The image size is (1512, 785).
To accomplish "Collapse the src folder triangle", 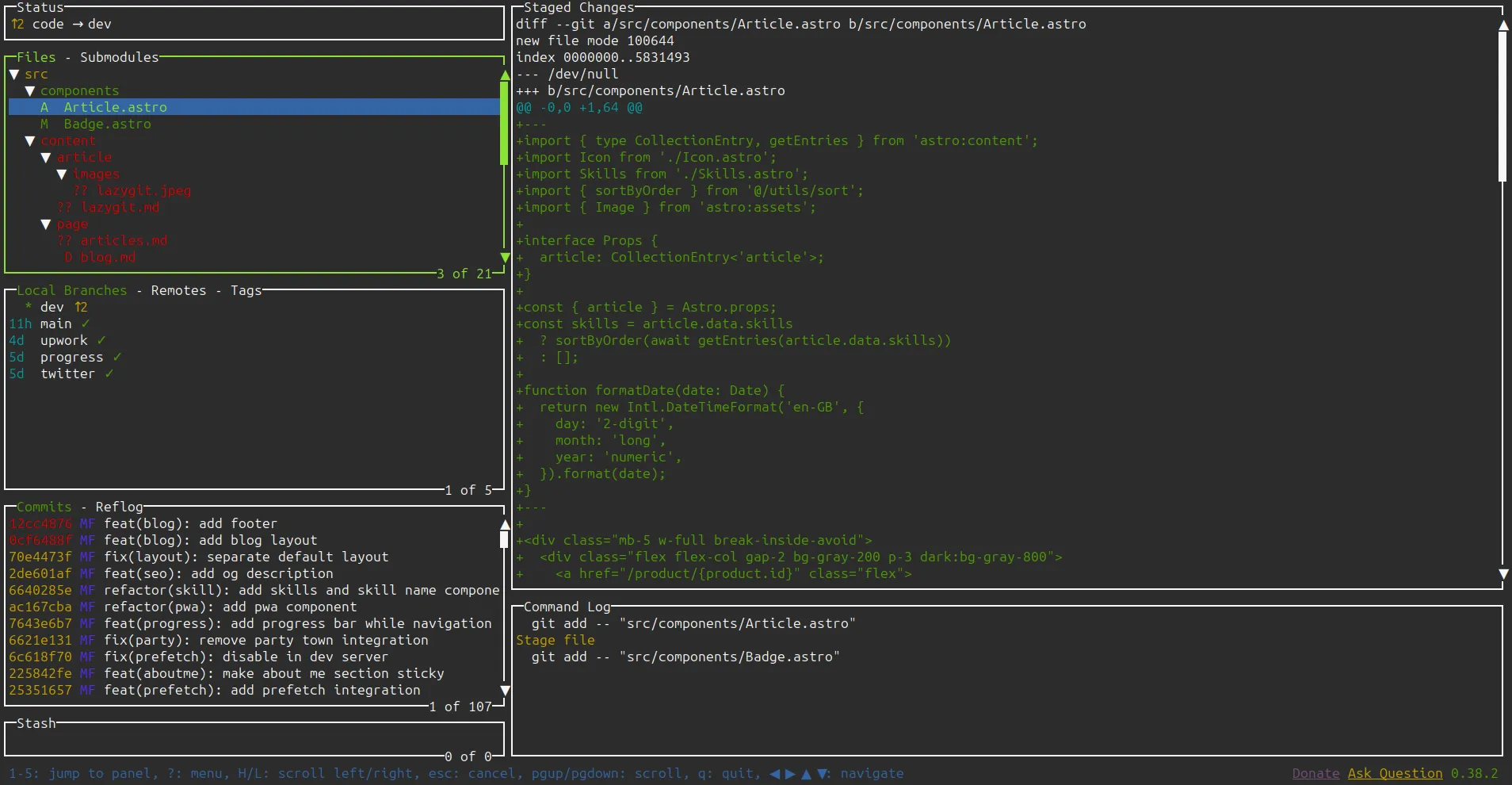I will tap(13, 75).
